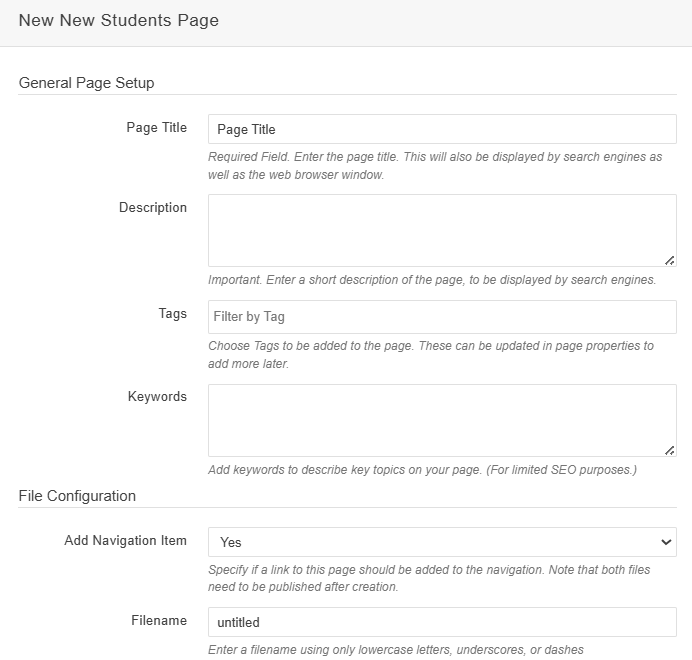The width and height of the screenshot is (692, 660).
Task: Click the Filename field containing untitled
Action: (441, 622)
